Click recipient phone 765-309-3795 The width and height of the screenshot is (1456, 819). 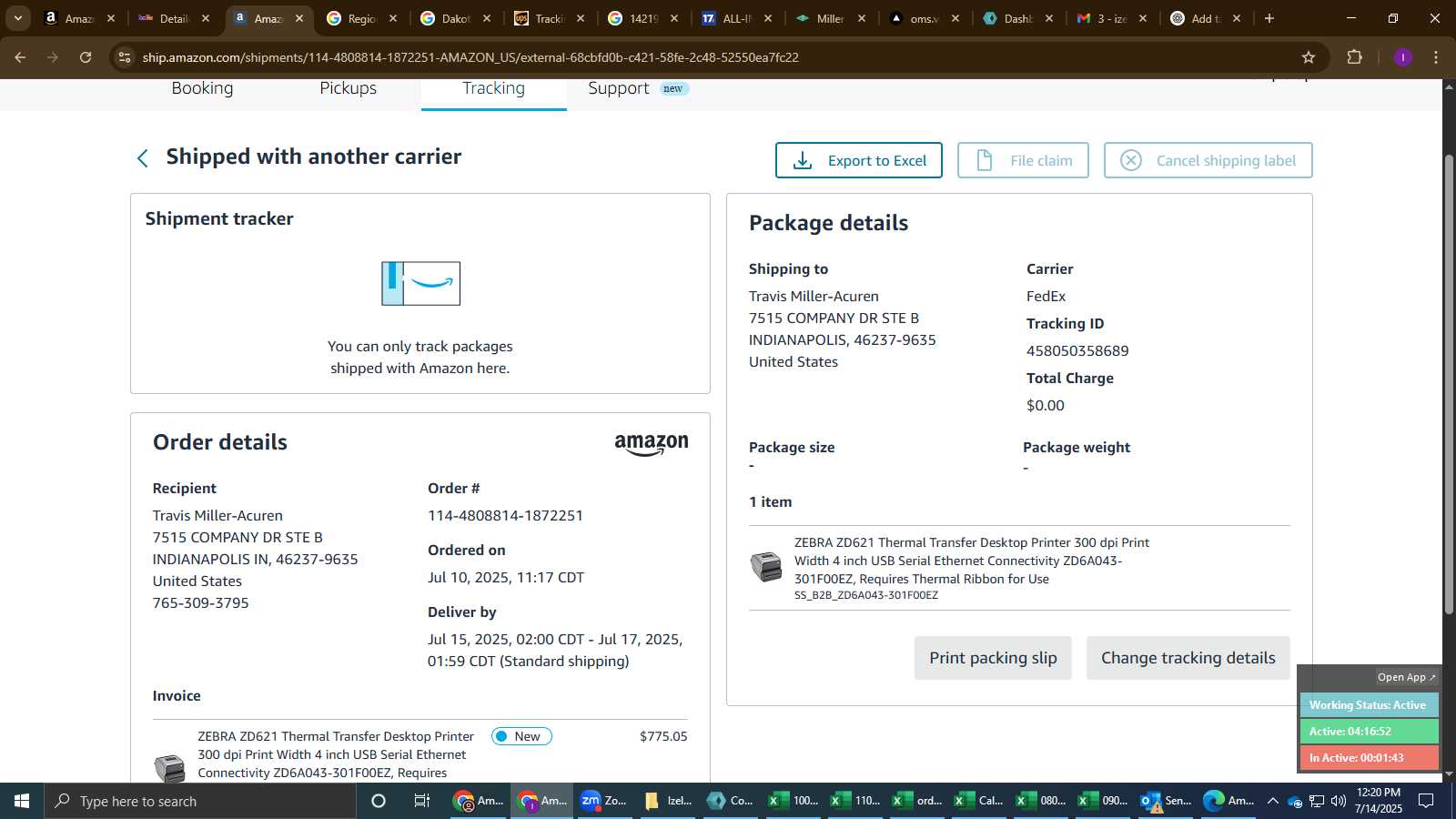pos(200,602)
